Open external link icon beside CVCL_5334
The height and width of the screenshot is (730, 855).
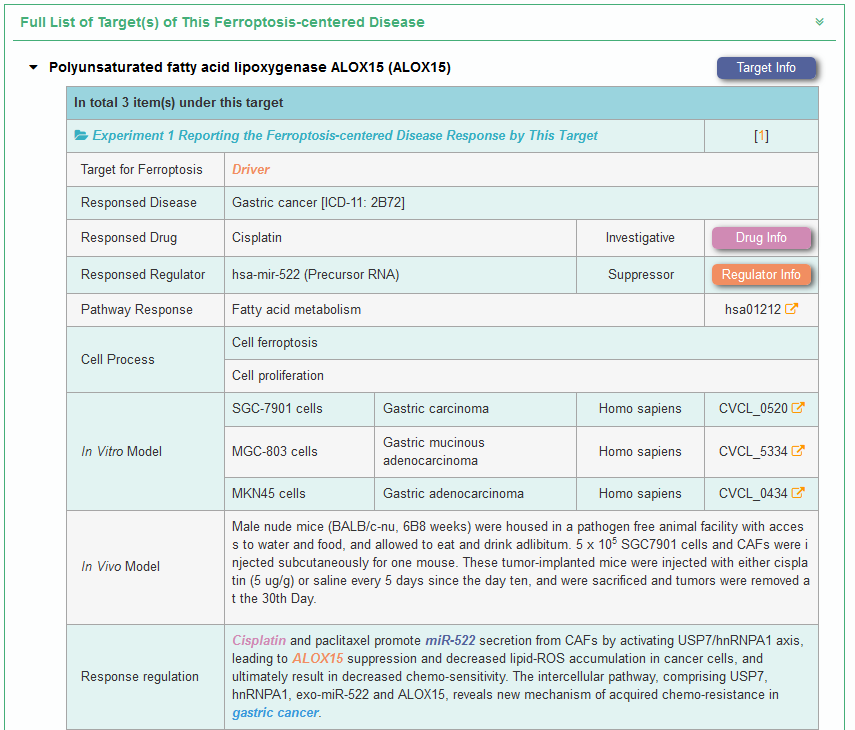(x=798, y=451)
